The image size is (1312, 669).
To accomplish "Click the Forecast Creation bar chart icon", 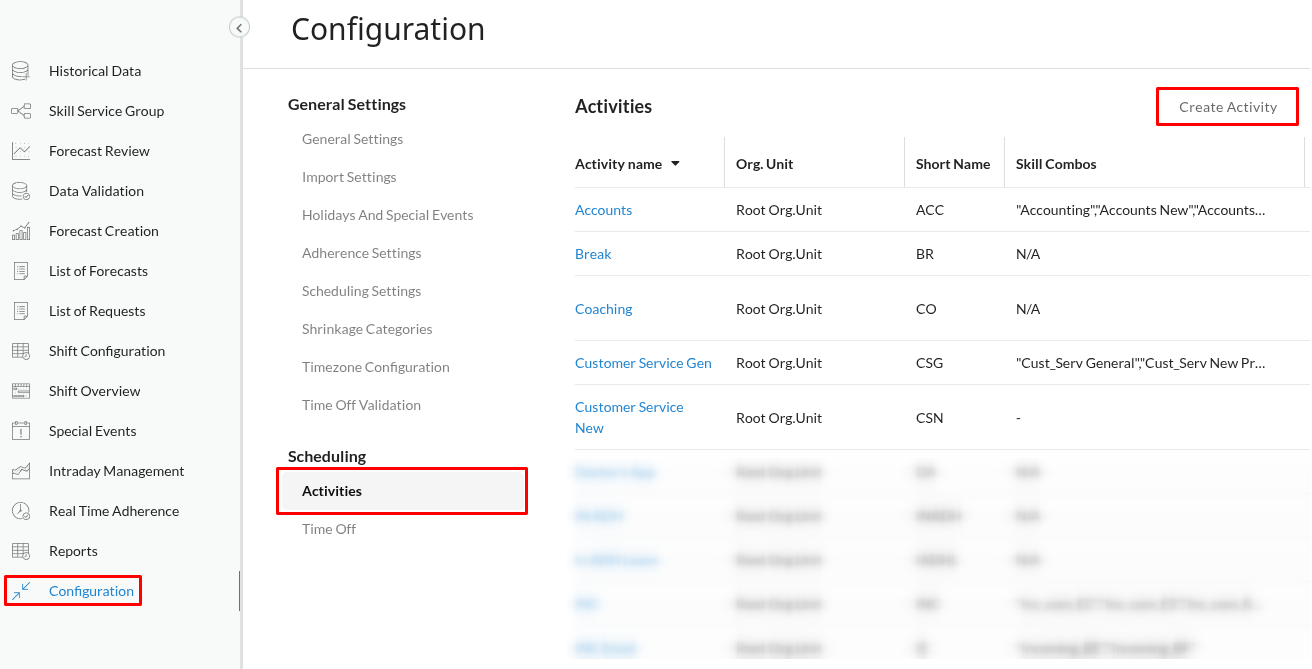I will point(20,231).
